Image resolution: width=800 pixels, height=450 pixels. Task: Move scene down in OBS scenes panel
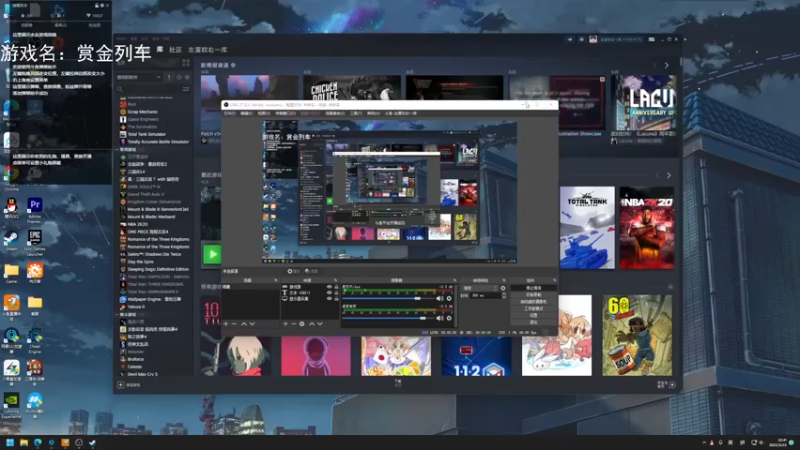(x=252, y=323)
